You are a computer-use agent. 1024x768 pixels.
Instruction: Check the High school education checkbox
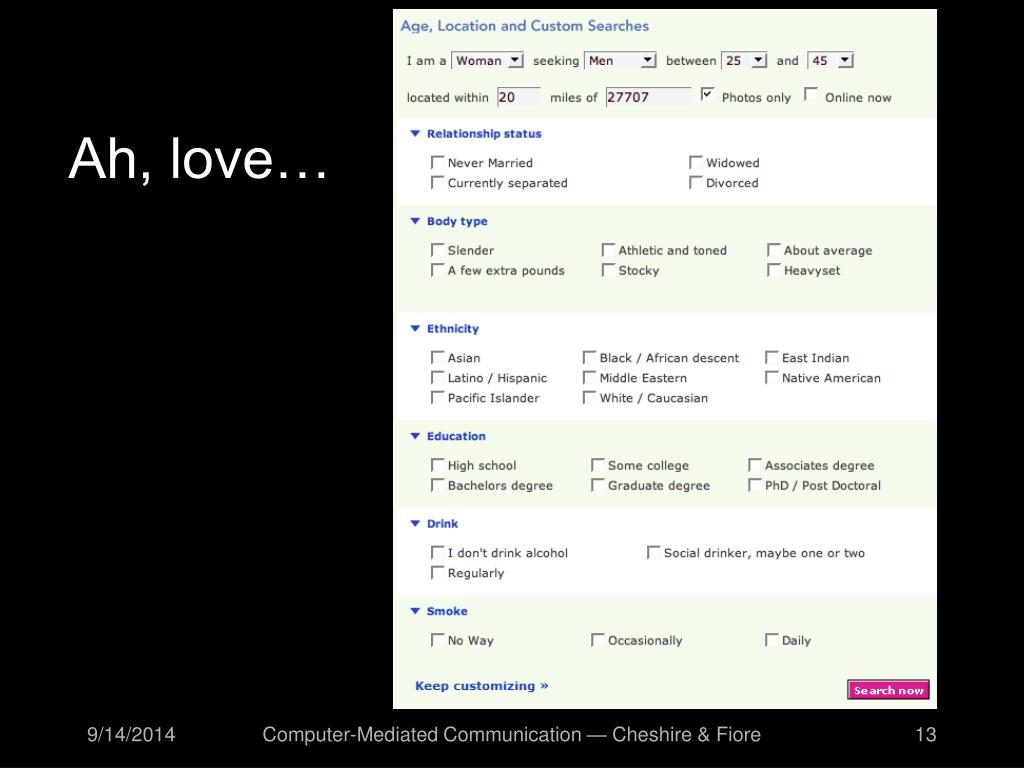coord(438,464)
